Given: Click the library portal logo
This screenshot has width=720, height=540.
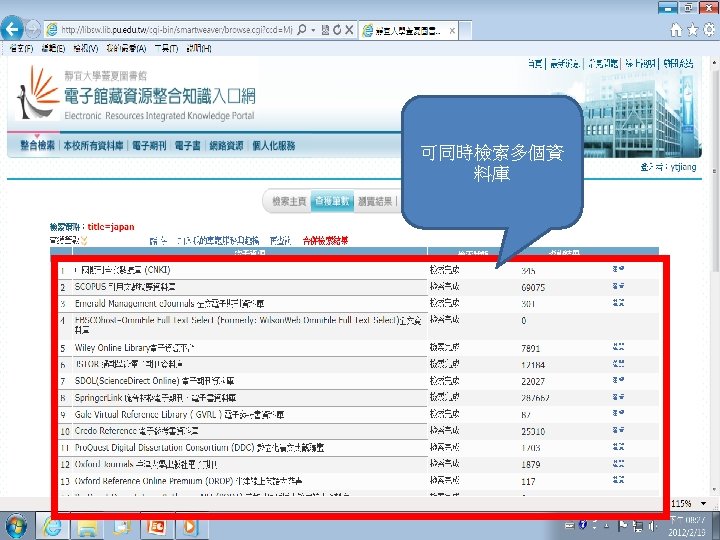Looking at the screenshot, I should pyautogui.click(x=136, y=94).
